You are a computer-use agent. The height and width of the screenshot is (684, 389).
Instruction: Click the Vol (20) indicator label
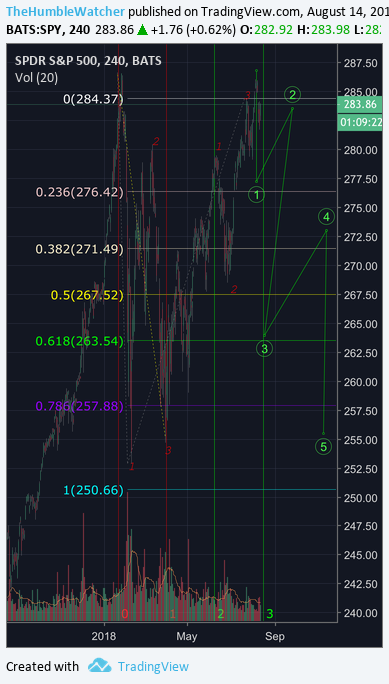[x=36, y=78]
